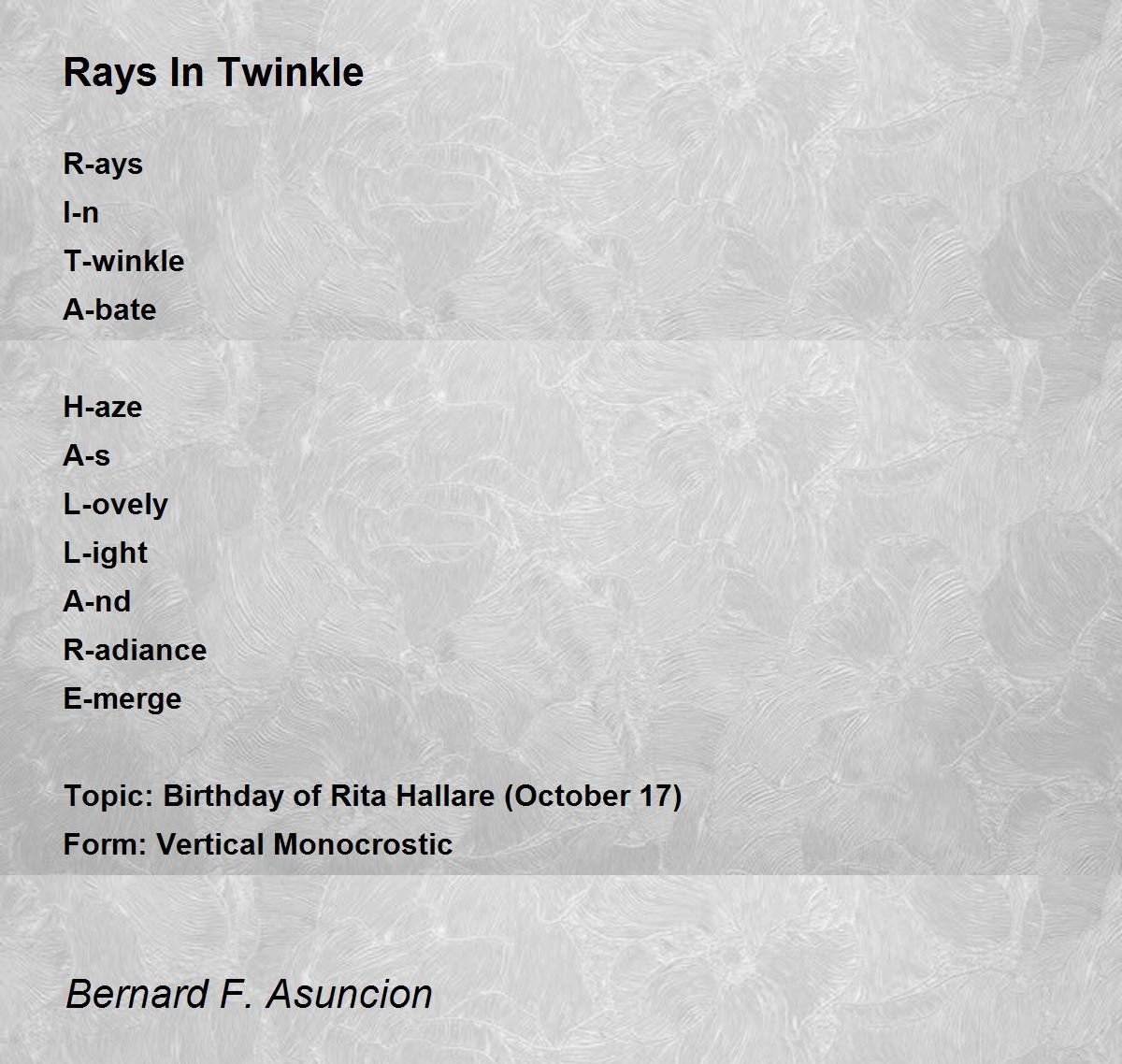Viewport: 1122px width, 1064px height.
Task: Click the line I-n
Action: click(80, 212)
